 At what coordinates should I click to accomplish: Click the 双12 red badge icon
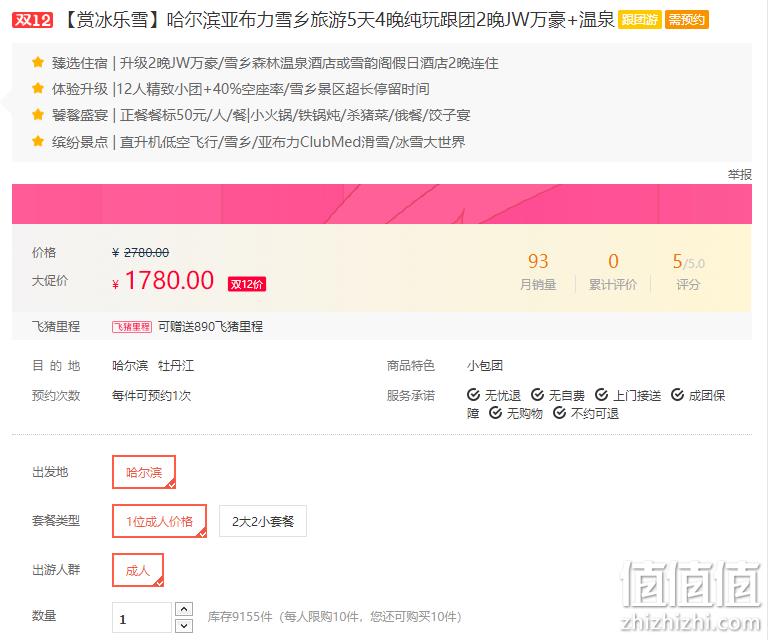[x=32, y=20]
